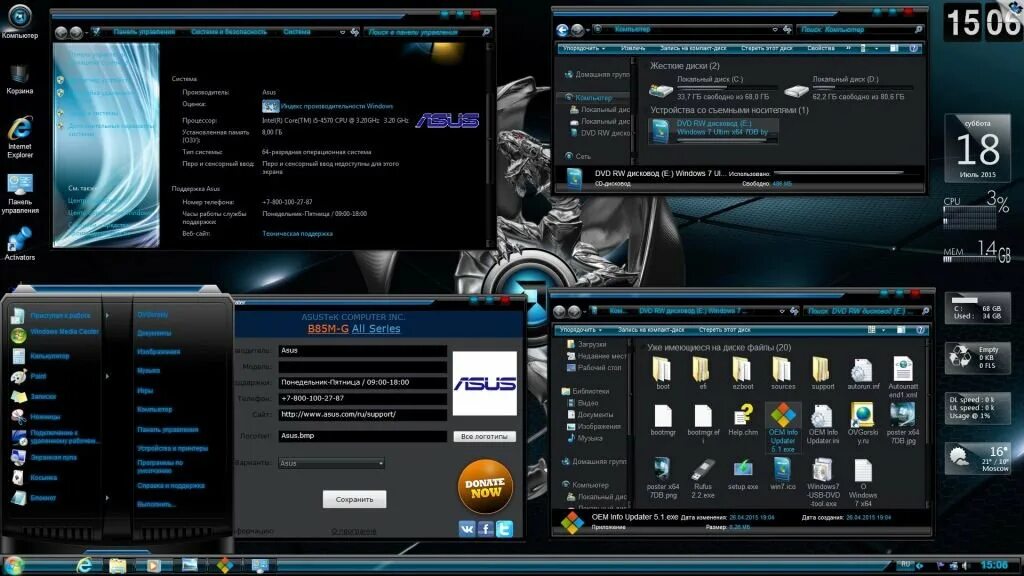The height and width of the screenshot is (576, 1024).
Task: Expand Варианты dropdown showing Asus
Action: 331,463
